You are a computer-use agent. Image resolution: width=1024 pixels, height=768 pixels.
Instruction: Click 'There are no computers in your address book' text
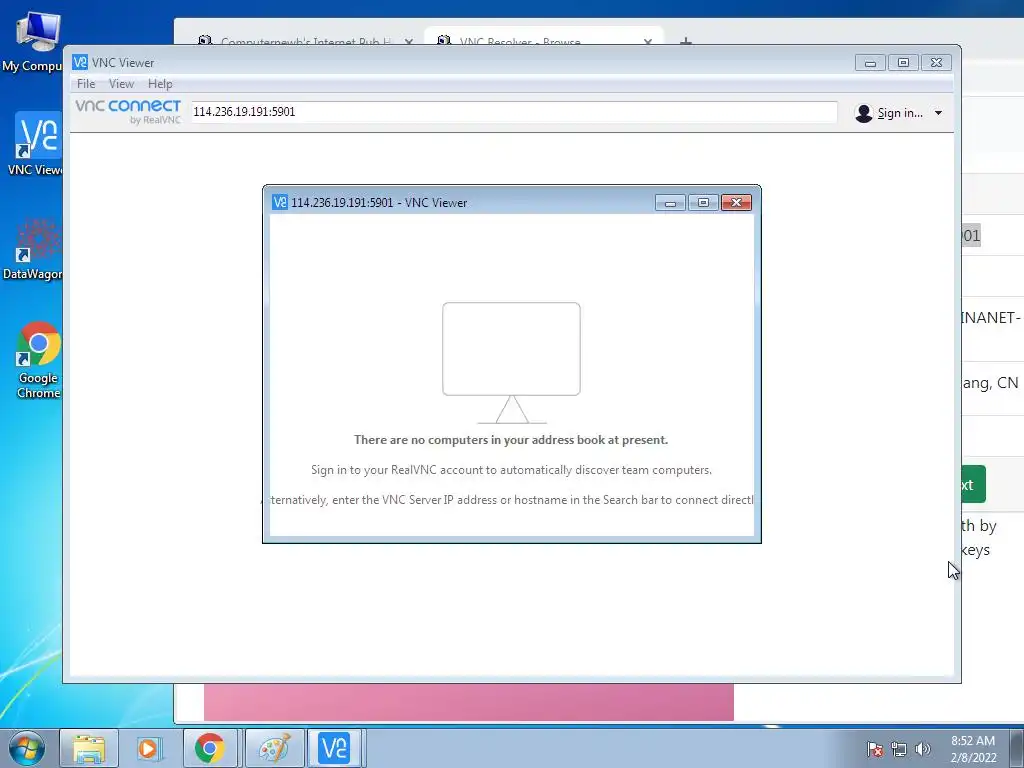[511, 440]
